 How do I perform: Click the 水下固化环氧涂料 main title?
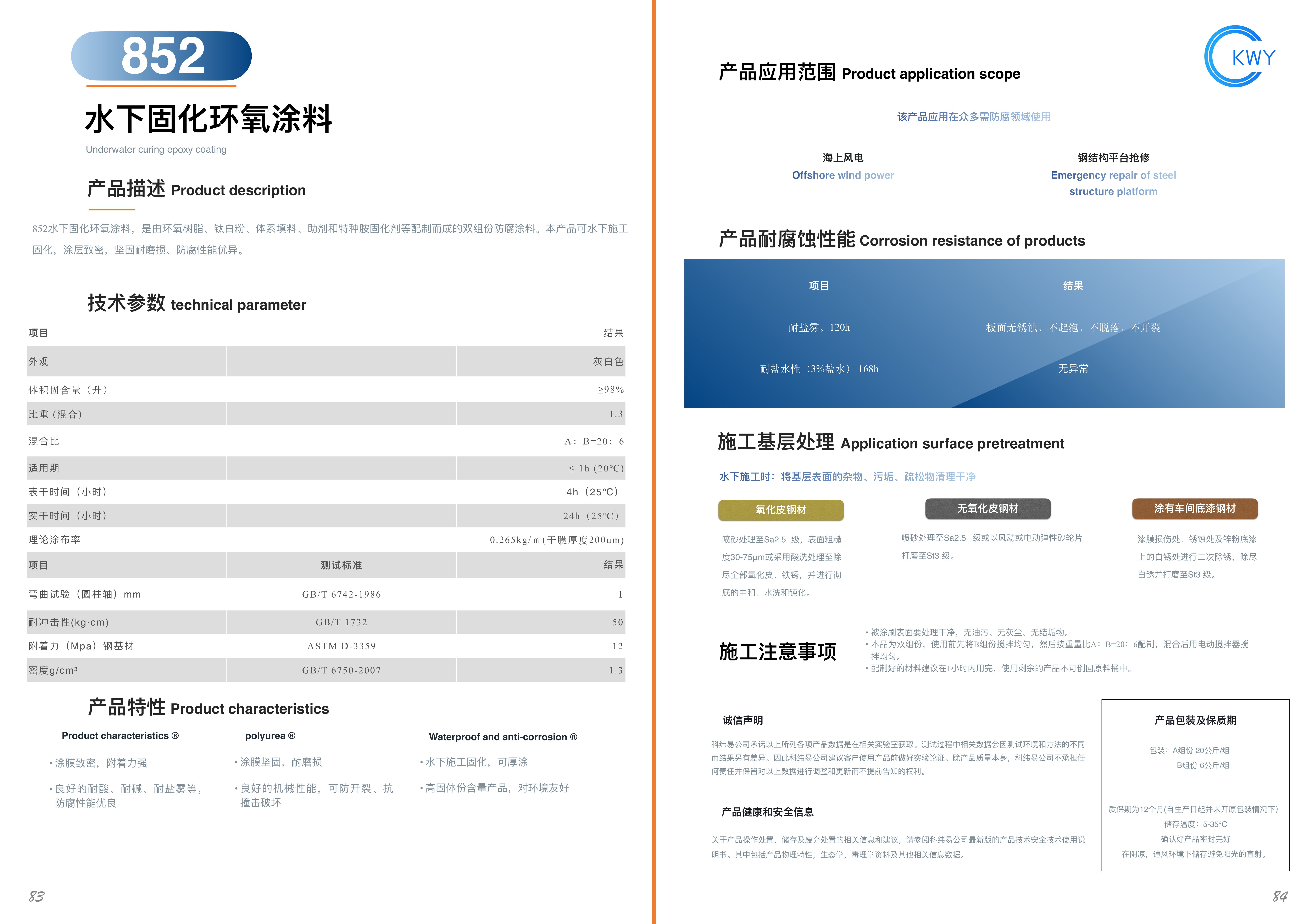[208, 119]
